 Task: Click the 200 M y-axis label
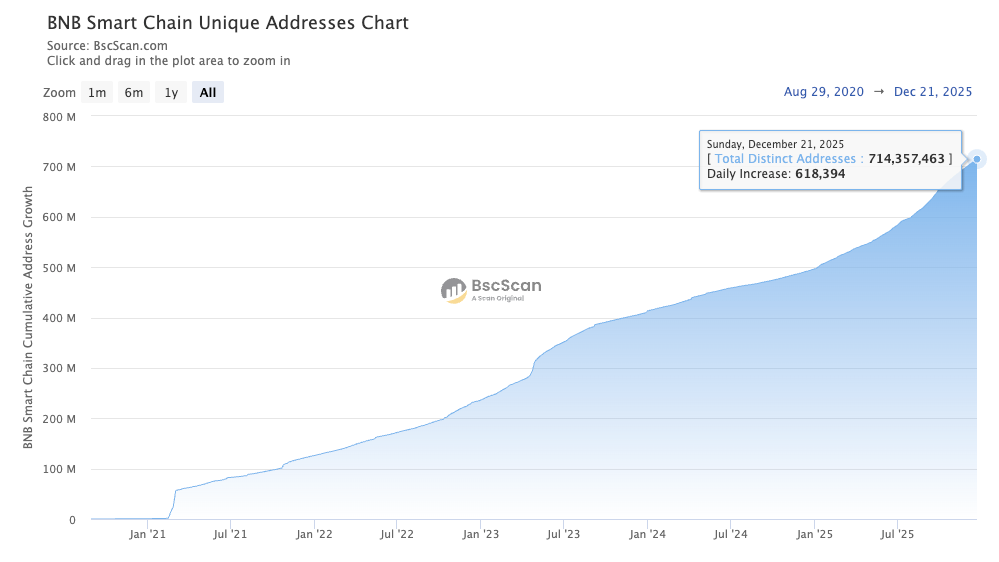(x=59, y=419)
